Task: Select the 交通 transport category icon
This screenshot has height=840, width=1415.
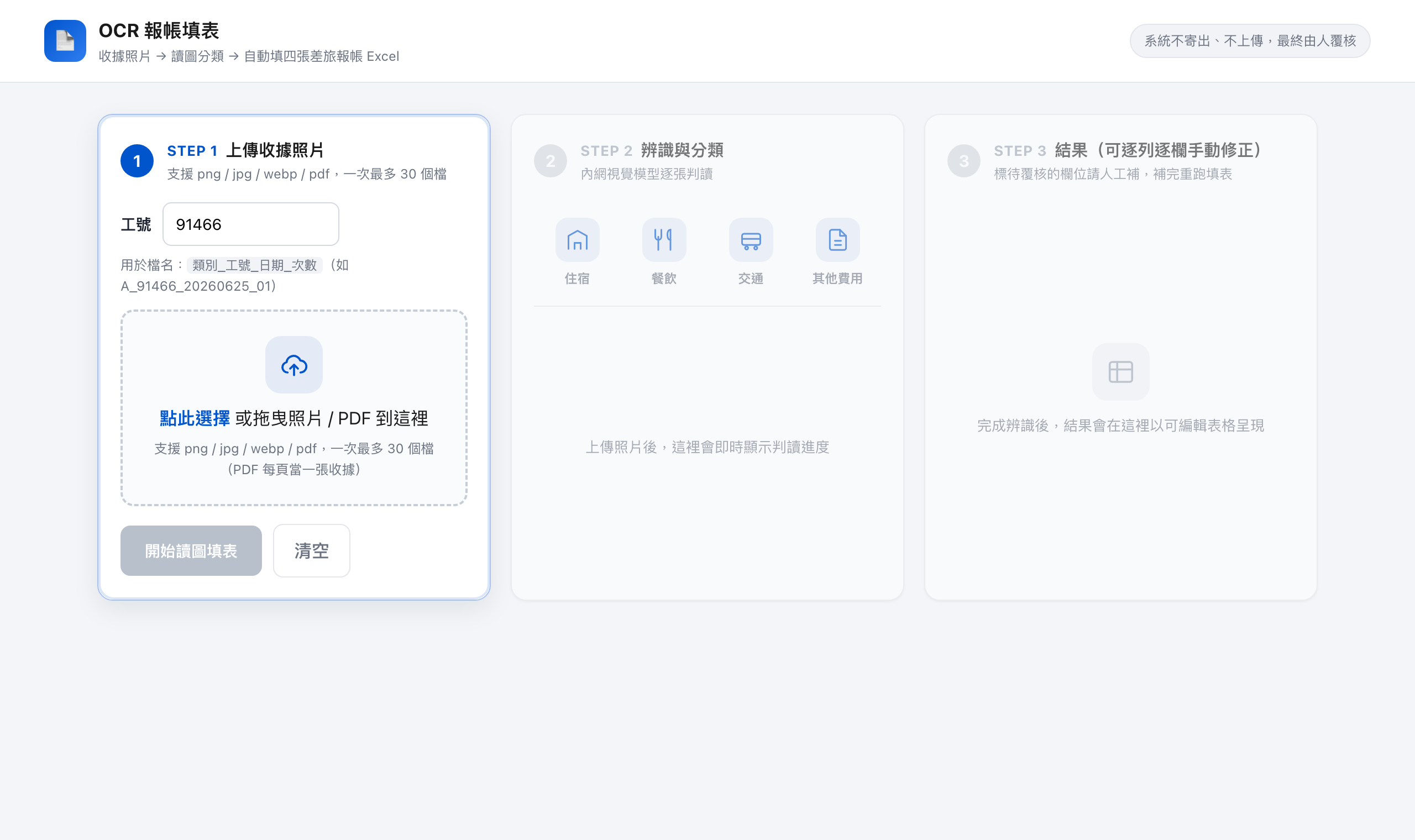Action: (x=751, y=240)
